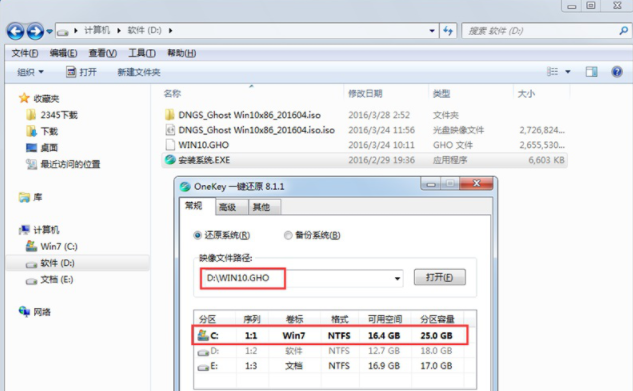
Task: Click the 可用空间 column header
Action: click(x=385, y=319)
